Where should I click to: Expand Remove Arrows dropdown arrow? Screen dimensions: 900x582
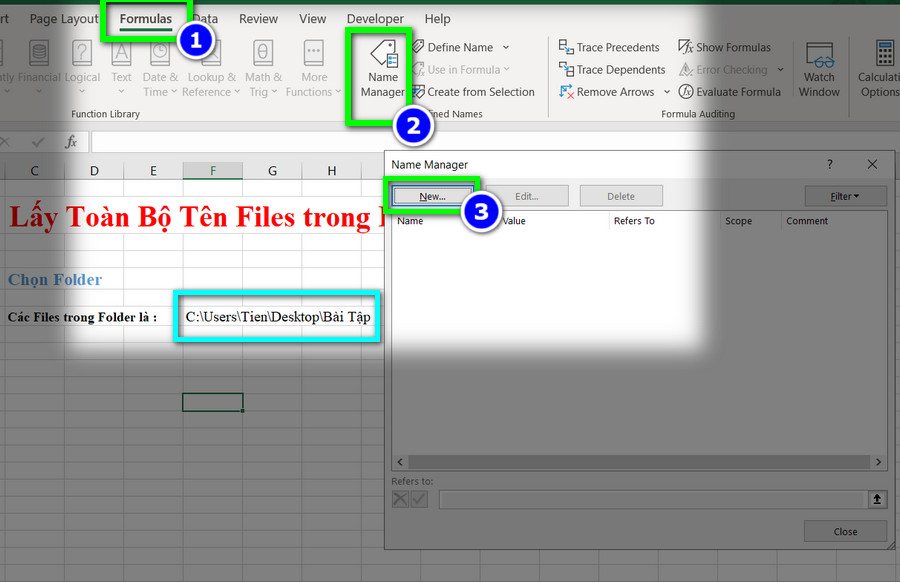[666, 92]
